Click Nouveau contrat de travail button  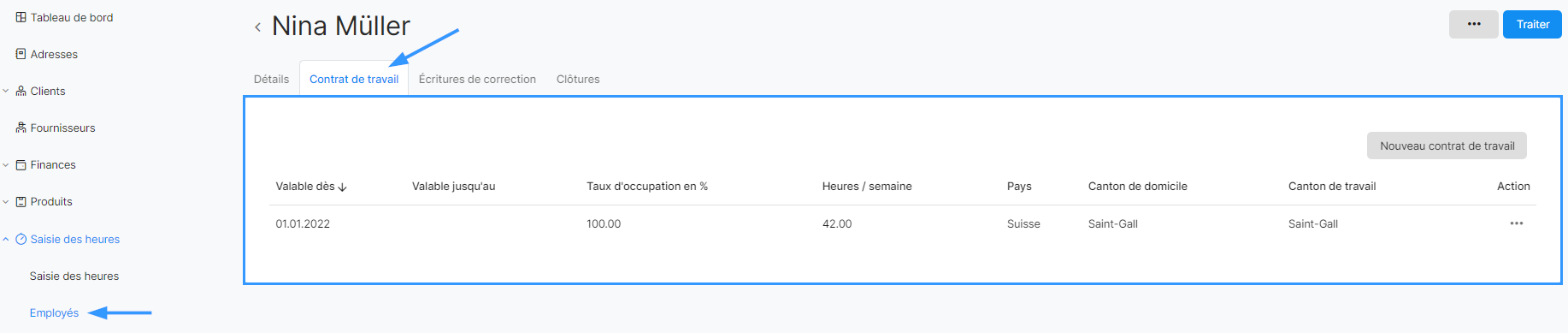click(1447, 146)
